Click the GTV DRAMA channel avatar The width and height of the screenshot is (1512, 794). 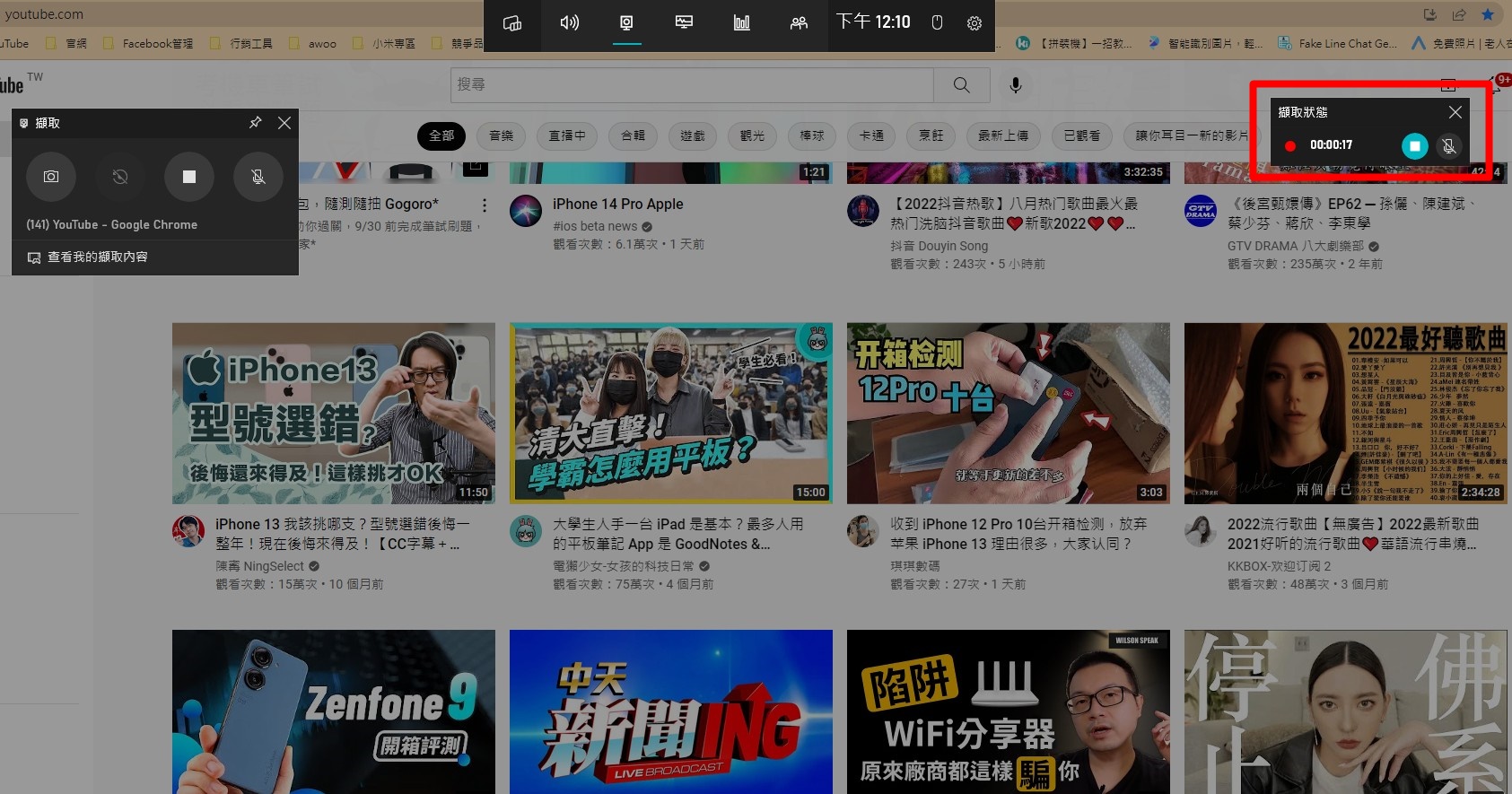coord(1201,211)
